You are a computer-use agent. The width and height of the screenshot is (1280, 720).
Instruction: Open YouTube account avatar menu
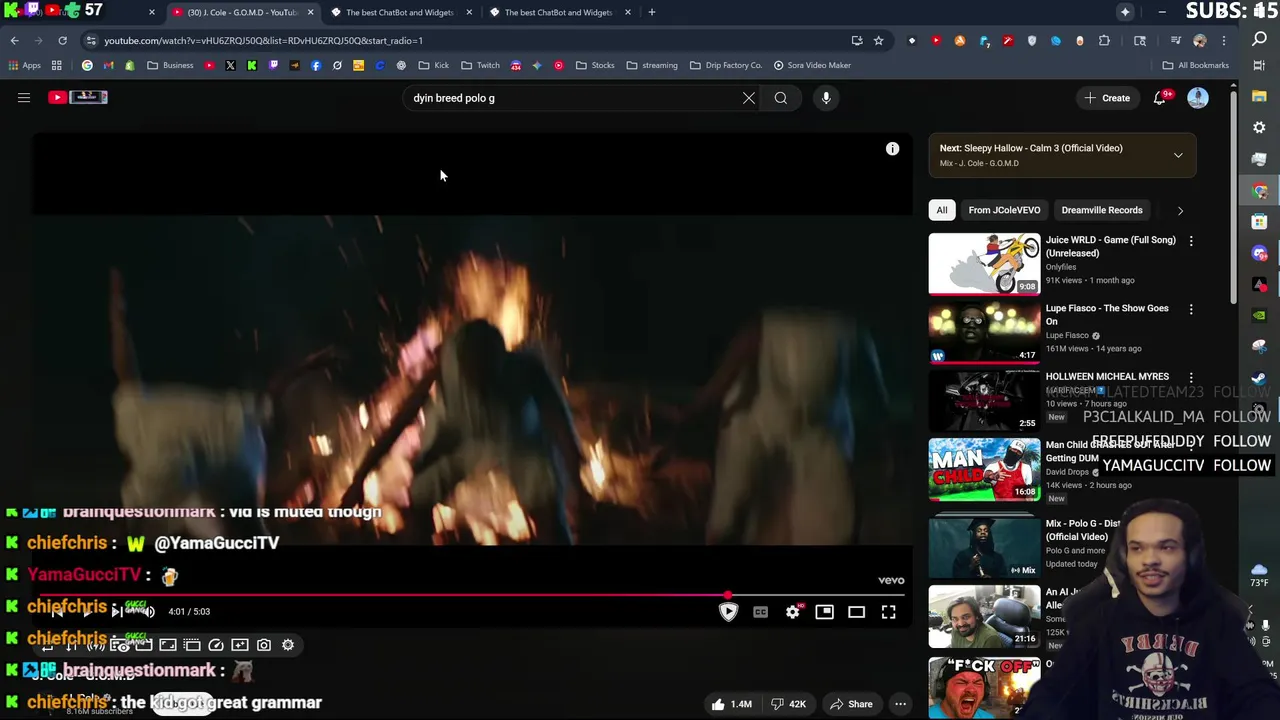[x=1198, y=98]
